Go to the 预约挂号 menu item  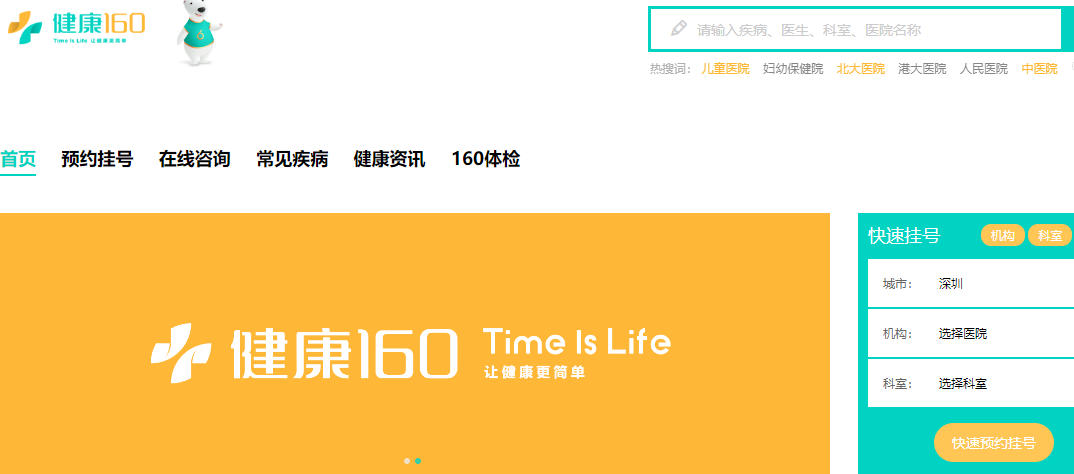(x=97, y=159)
